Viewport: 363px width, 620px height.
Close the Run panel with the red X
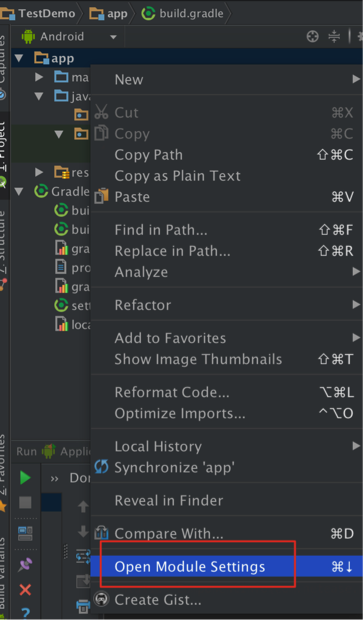25,590
